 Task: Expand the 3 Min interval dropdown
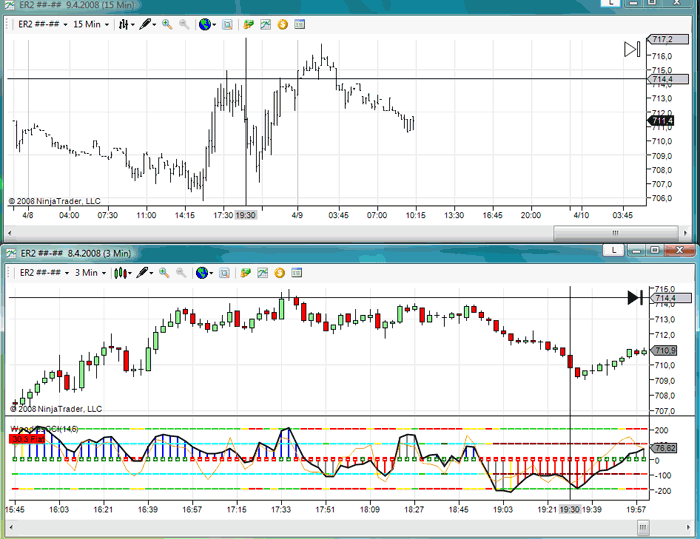[89, 272]
